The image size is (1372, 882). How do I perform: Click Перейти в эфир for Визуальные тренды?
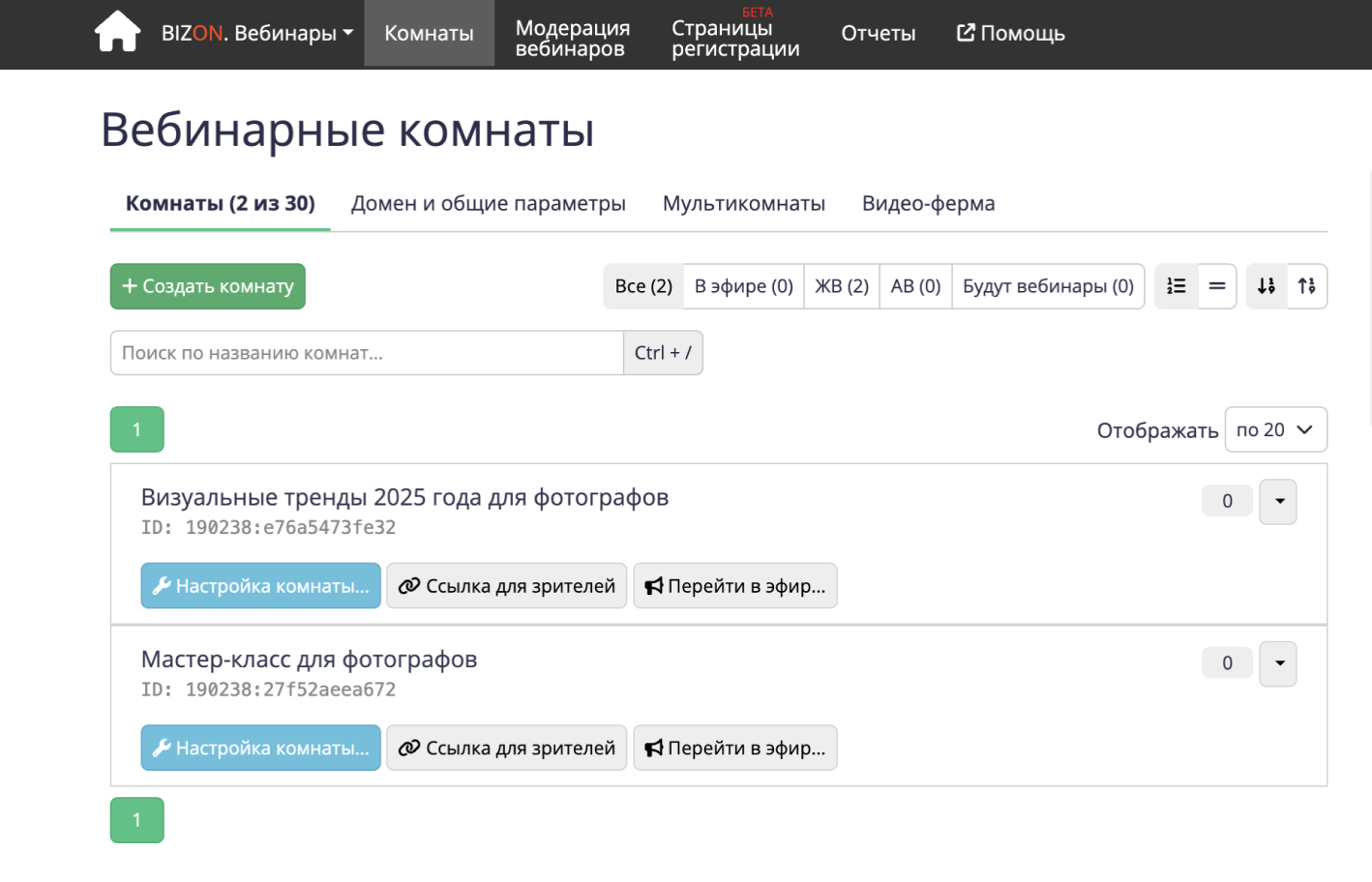click(735, 586)
